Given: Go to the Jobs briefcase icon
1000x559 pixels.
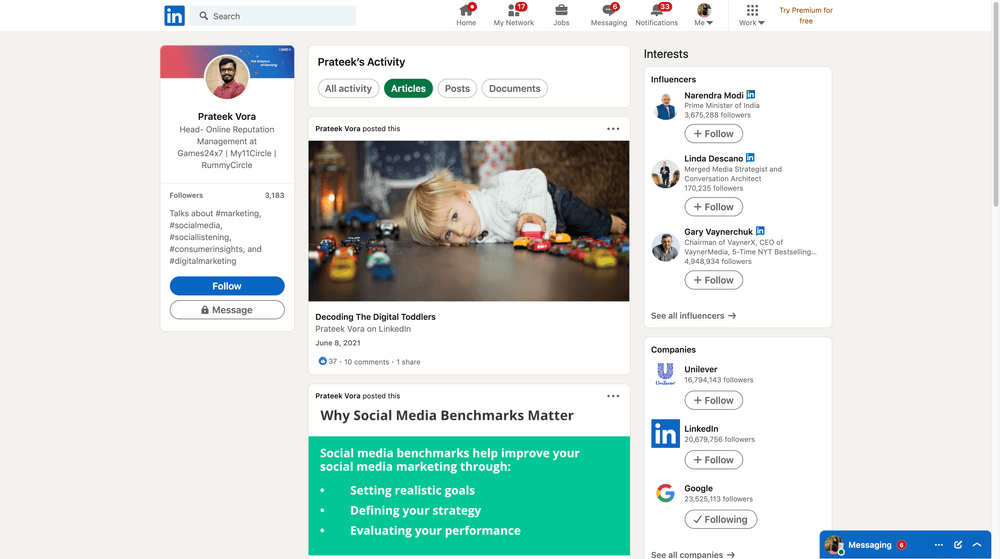Looking at the screenshot, I should click(561, 11).
